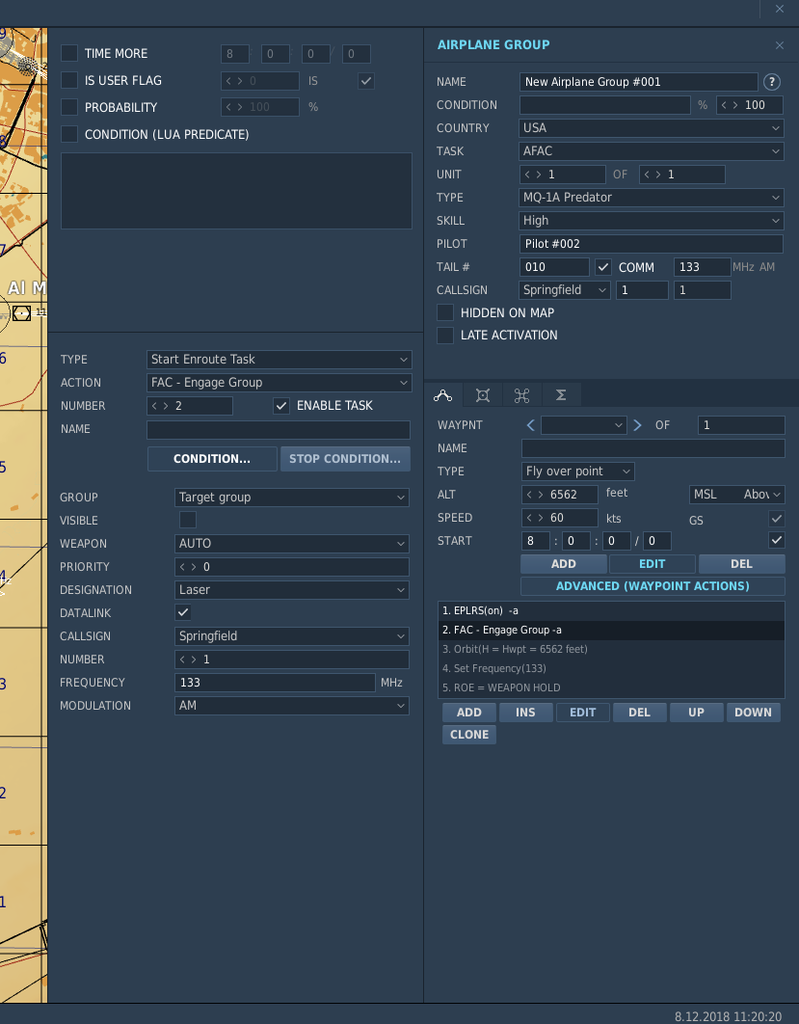The height and width of the screenshot is (1024, 799).
Task: Uncheck the Datalink checkbox
Action: point(183,613)
